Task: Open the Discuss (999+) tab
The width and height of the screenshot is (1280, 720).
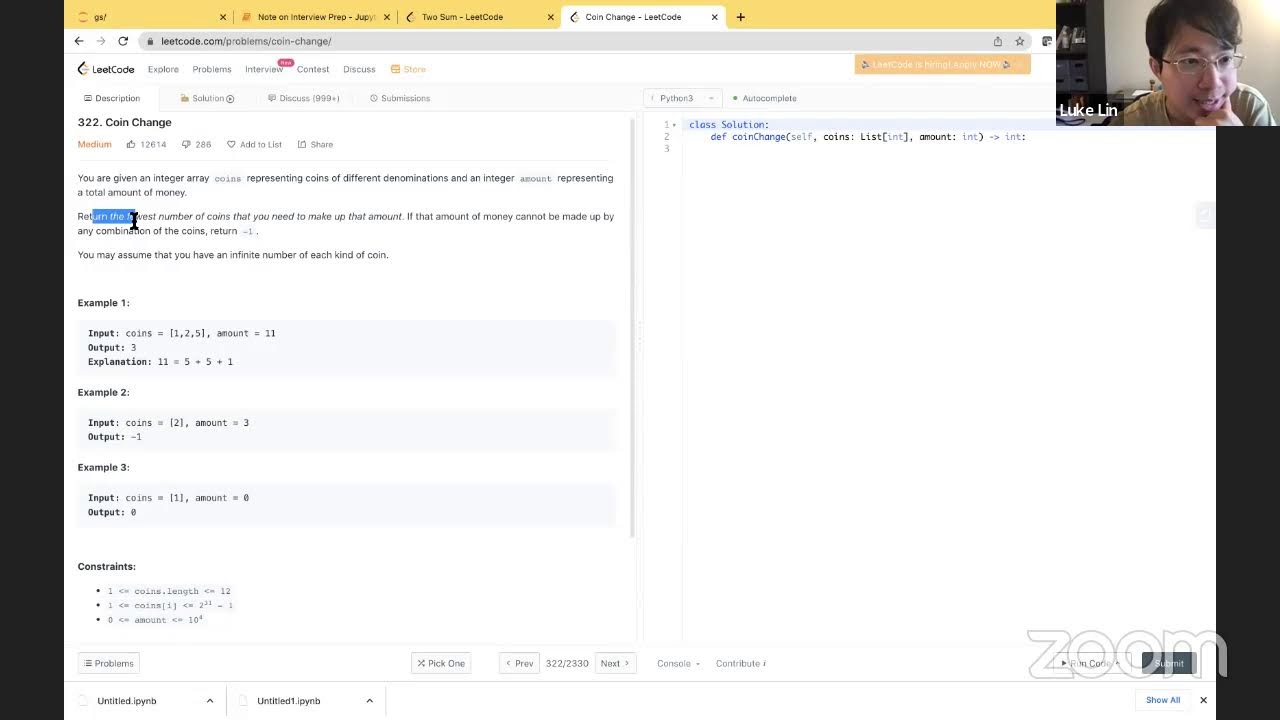Action: pyautogui.click(x=304, y=98)
